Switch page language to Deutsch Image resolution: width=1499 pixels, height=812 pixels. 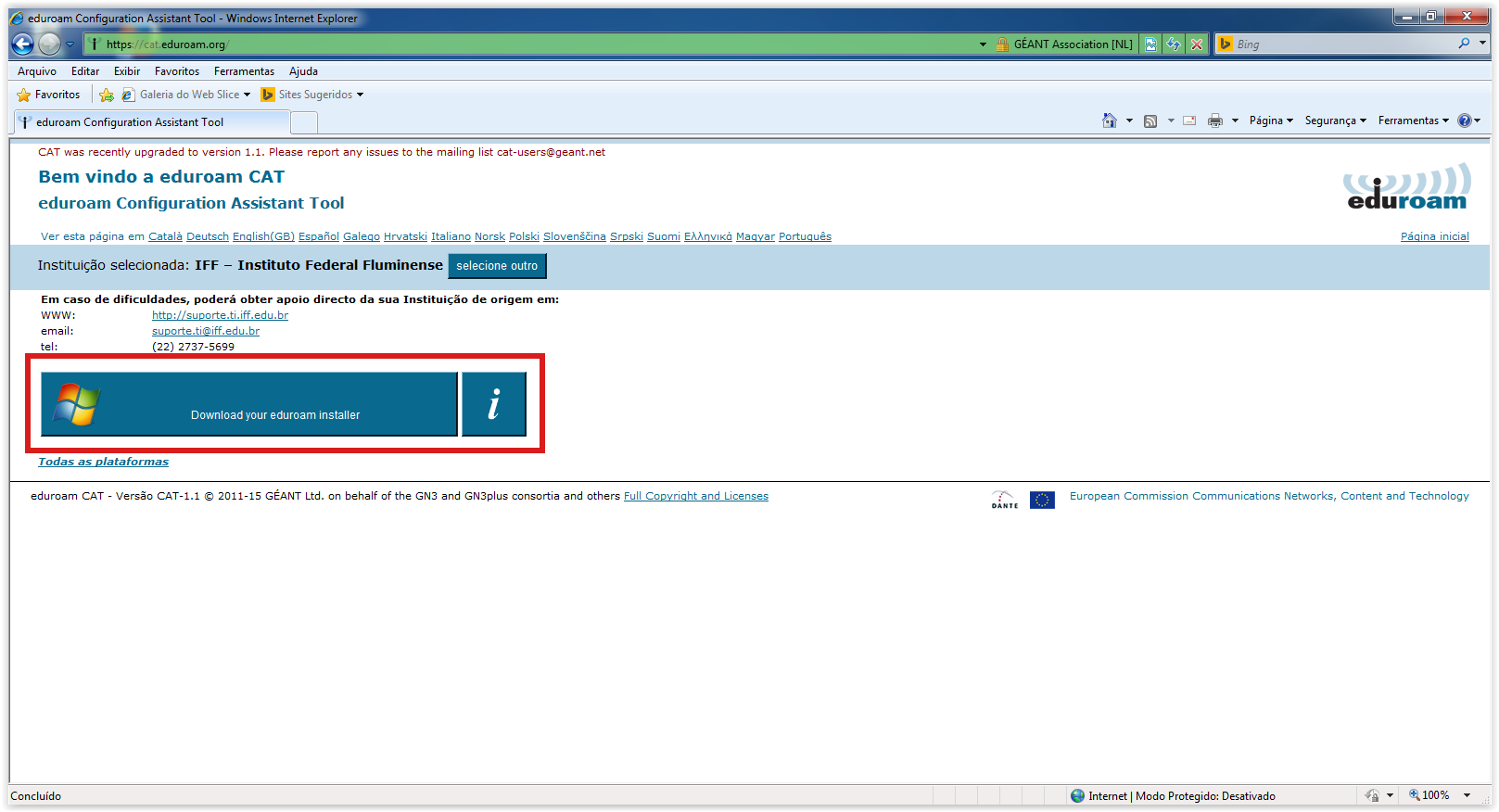(x=208, y=236)
